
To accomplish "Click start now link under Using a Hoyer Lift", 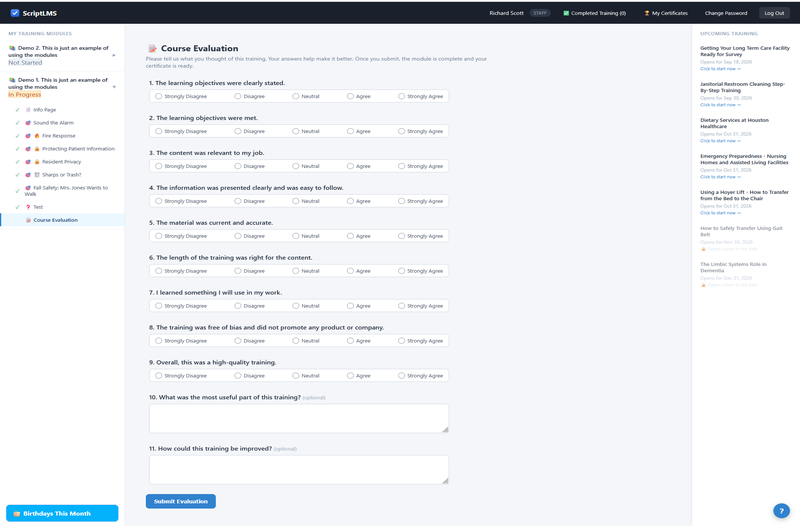I will click(x=720, y=213).
